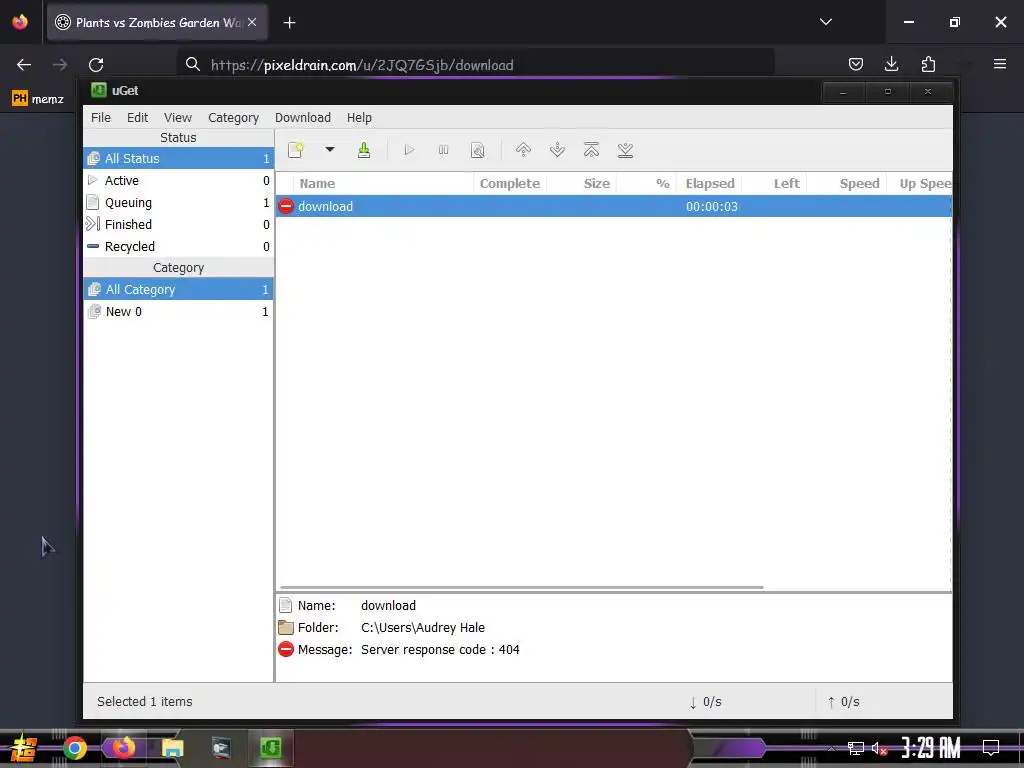Image resolution: width=1024 pixels, height=768 pixels.
Task: Click the upload speed 0/s status
Action: point(843,702)
